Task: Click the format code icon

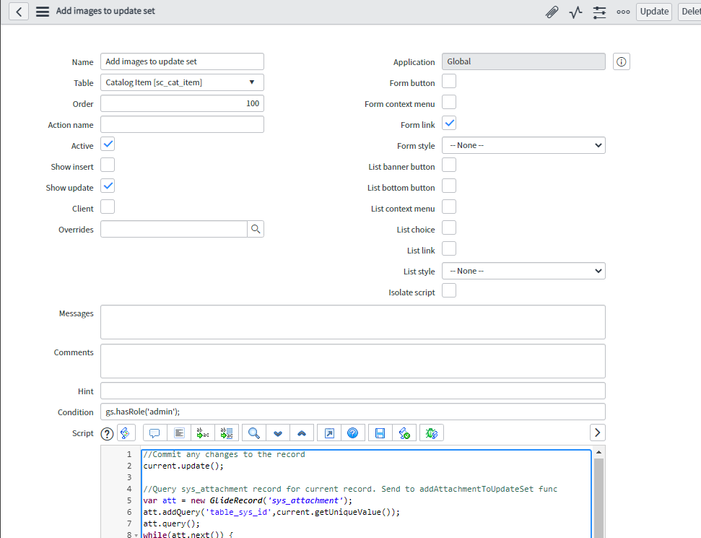Action: 179,433
